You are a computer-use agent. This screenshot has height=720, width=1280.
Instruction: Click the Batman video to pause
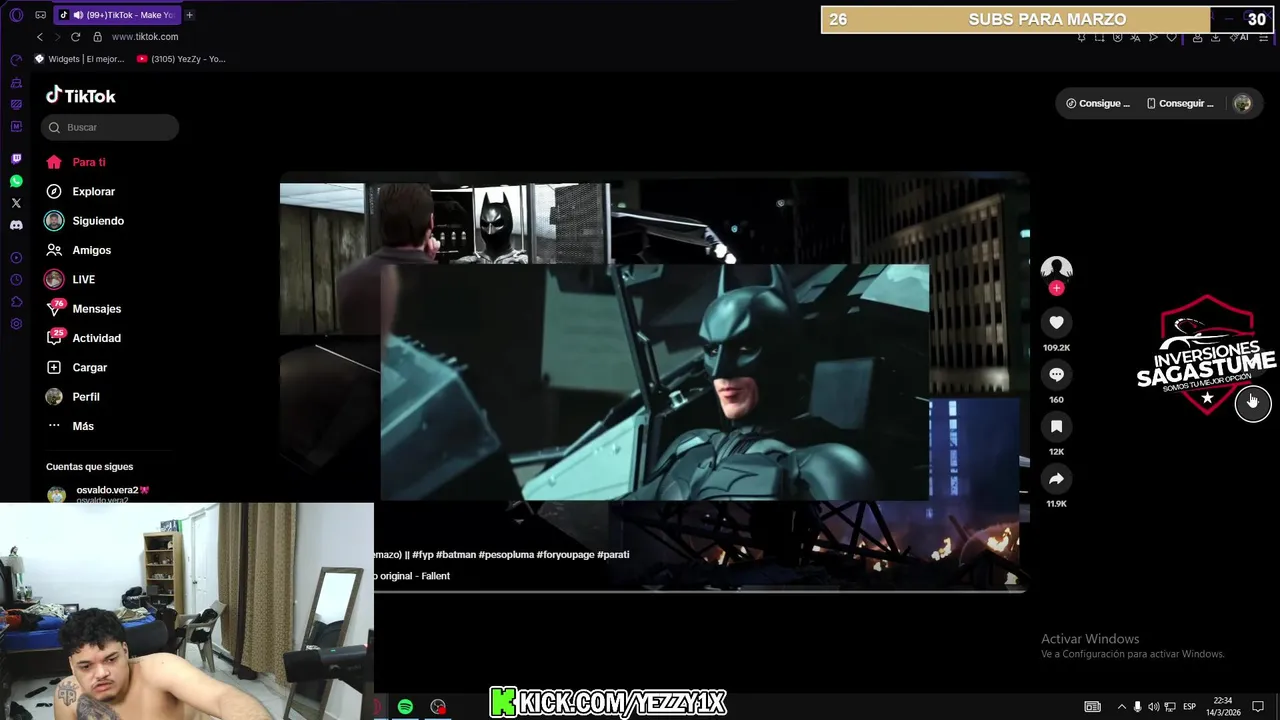[654, 382]
